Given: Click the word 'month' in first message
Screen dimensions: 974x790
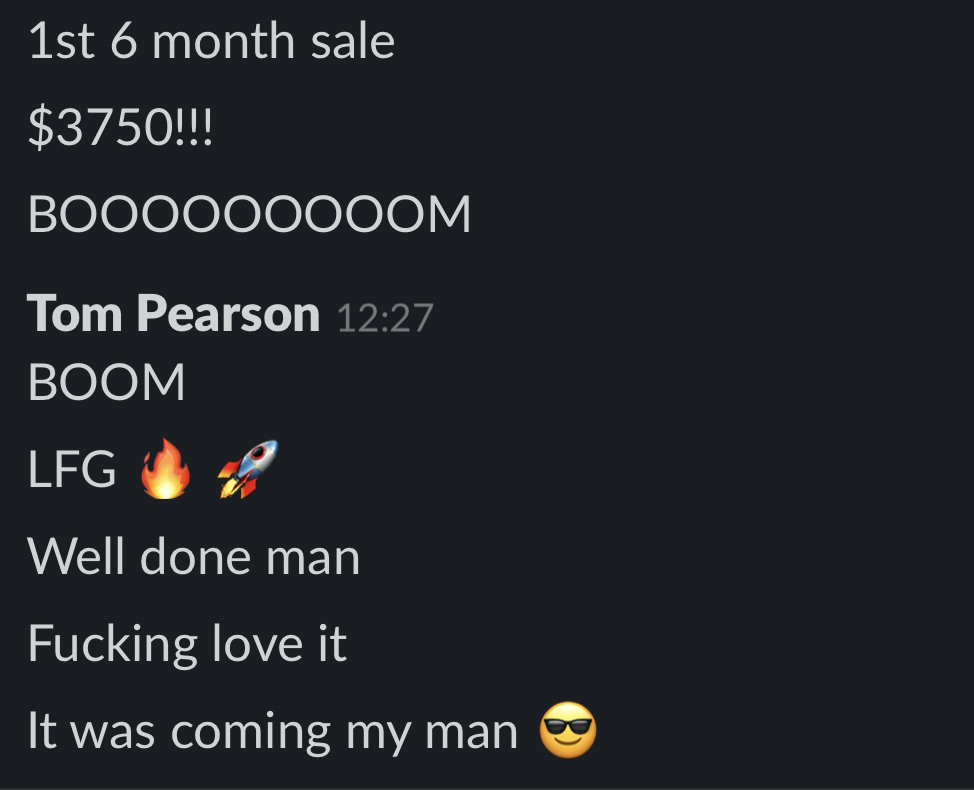Looking at the screenshot, I should (223, 42).
